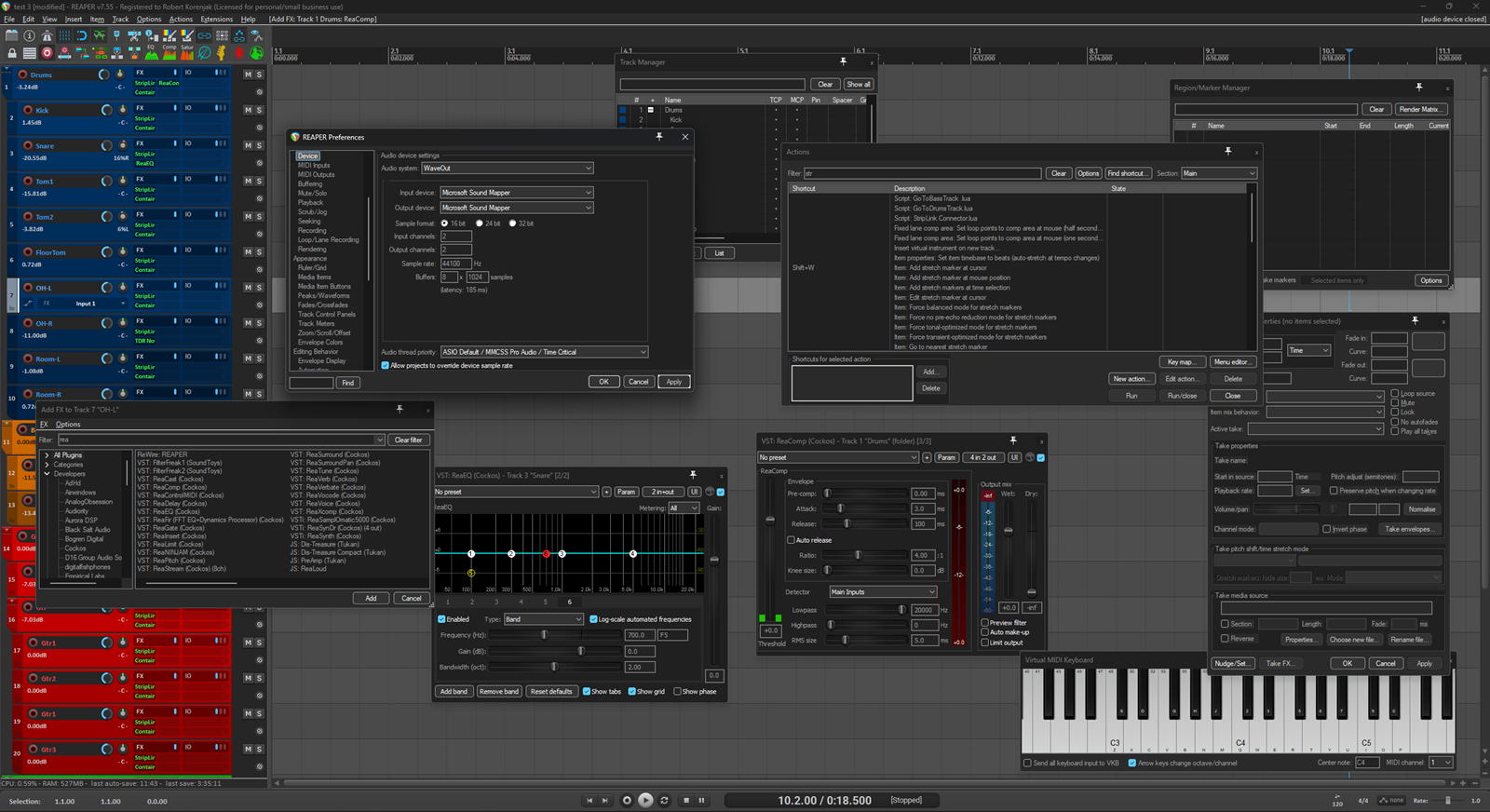Viewport: 1490px width, 812px height.
Task: Arm the Kick track for recording
Action: pos(28,110)
